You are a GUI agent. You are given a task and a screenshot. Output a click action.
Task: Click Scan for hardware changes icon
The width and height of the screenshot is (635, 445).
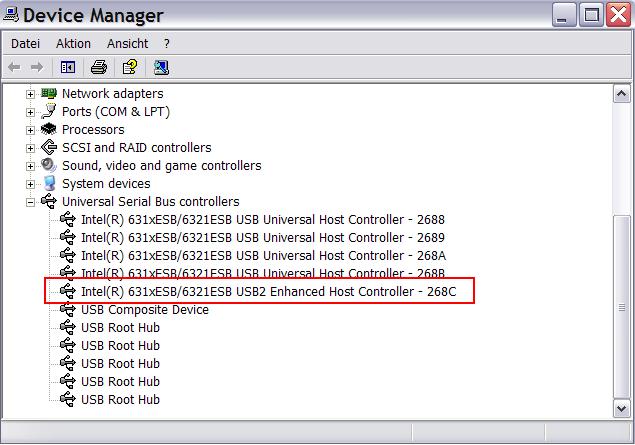[x=161, y=67]
